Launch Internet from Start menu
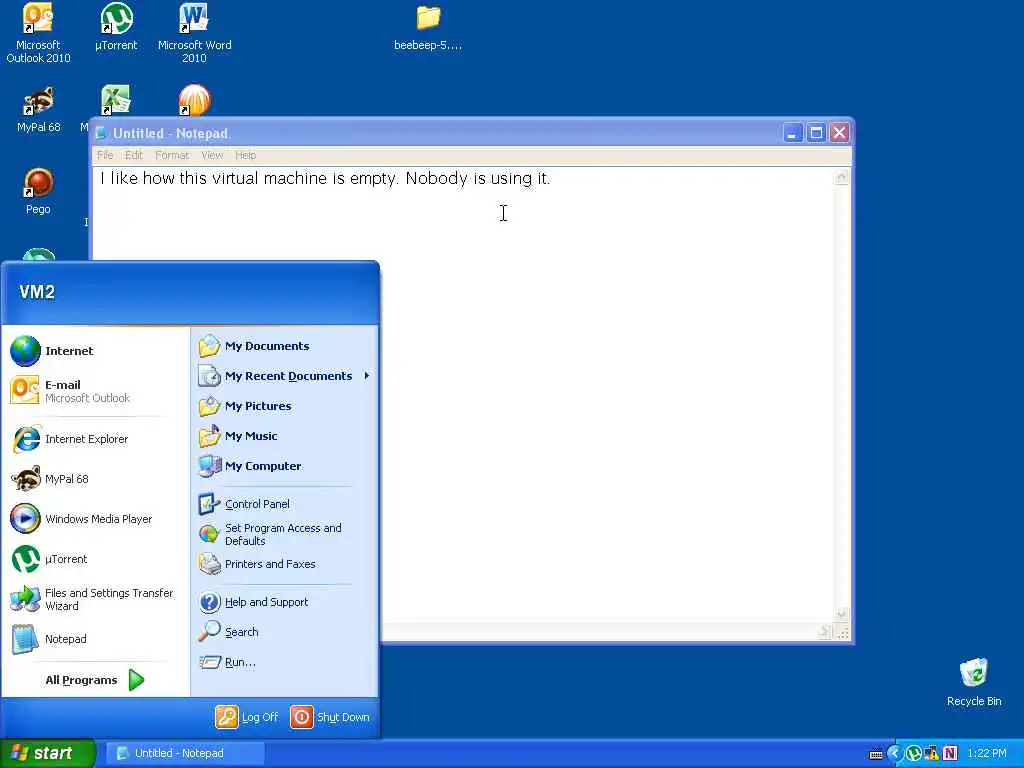The height and width of the screenshot is (768, 1024). pyautogui.click(x=96, y=351)
